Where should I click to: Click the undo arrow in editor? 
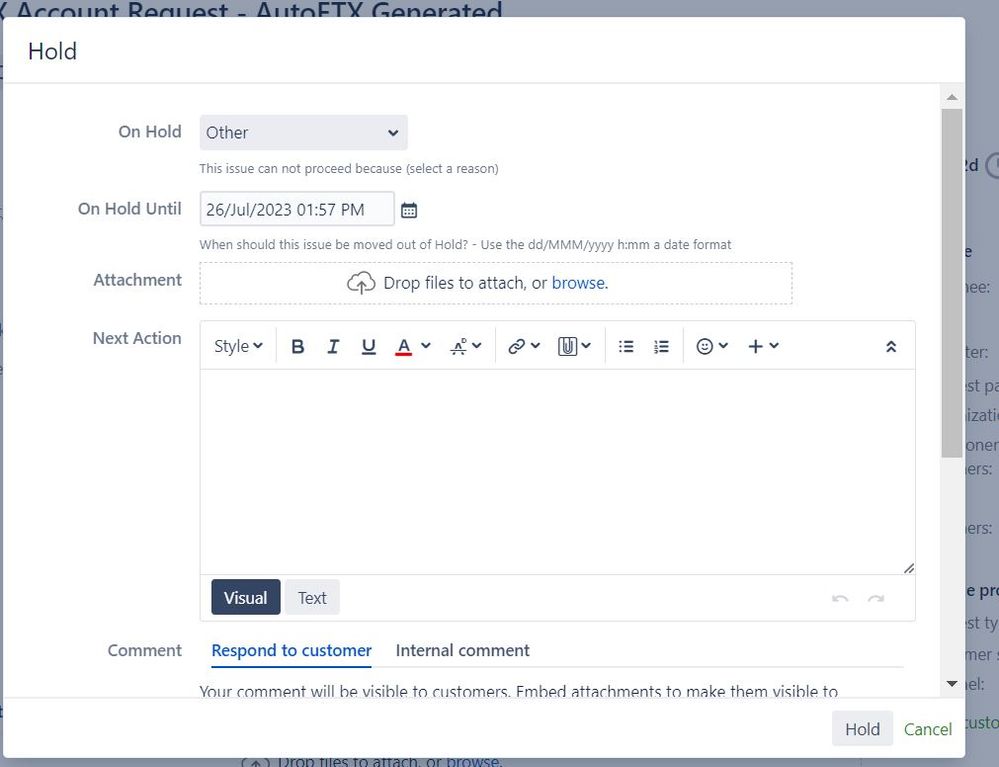[x=840, y=599]
